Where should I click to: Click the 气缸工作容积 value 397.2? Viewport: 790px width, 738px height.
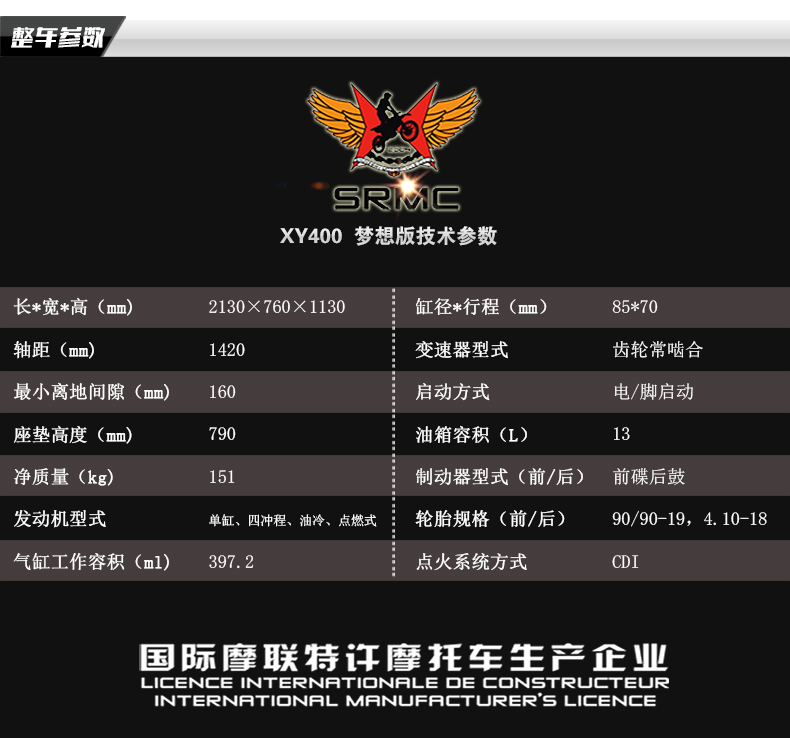point(231,562)
